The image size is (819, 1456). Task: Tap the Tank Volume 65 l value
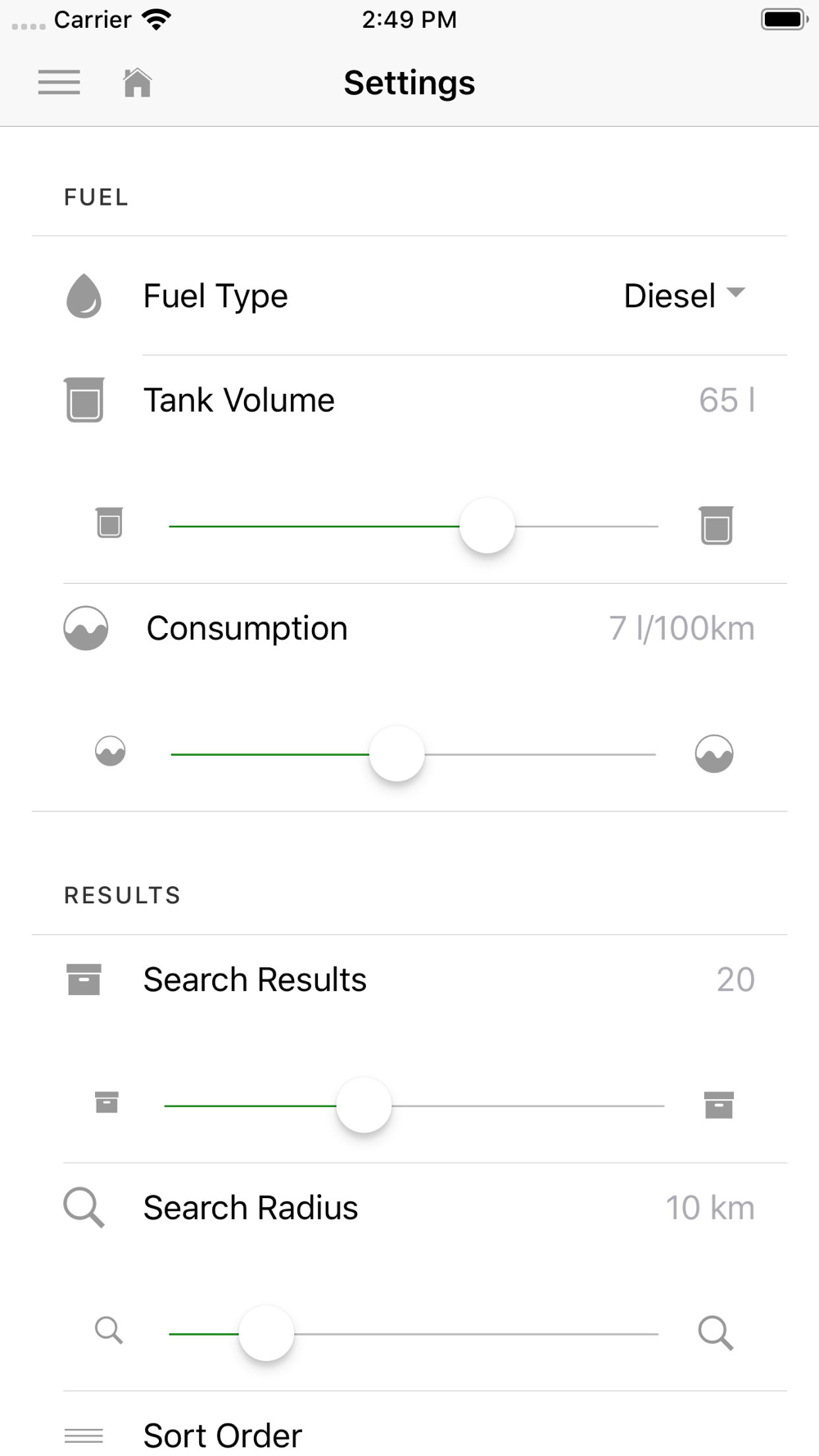point(726,400)
